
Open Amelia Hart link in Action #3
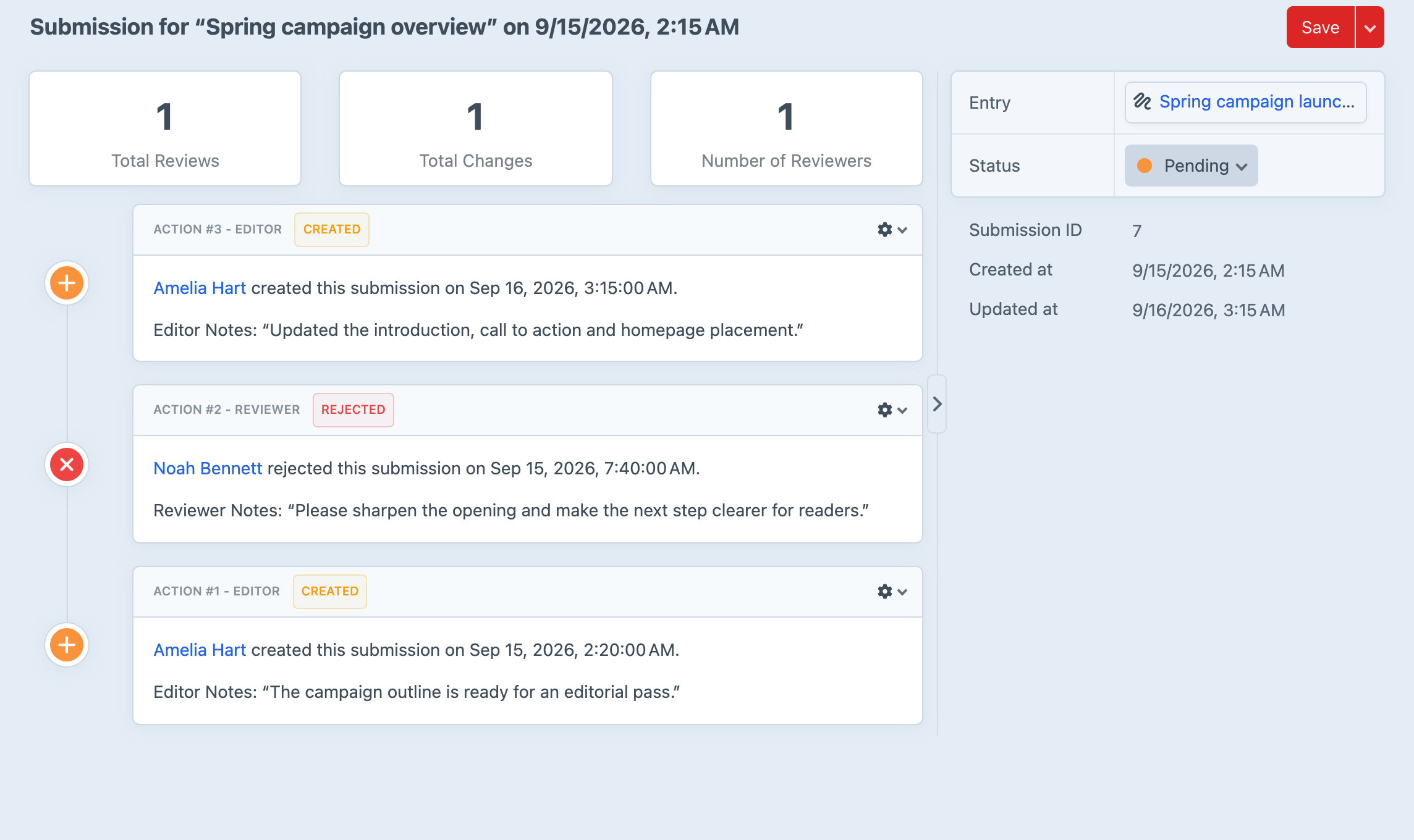[200, 288]
